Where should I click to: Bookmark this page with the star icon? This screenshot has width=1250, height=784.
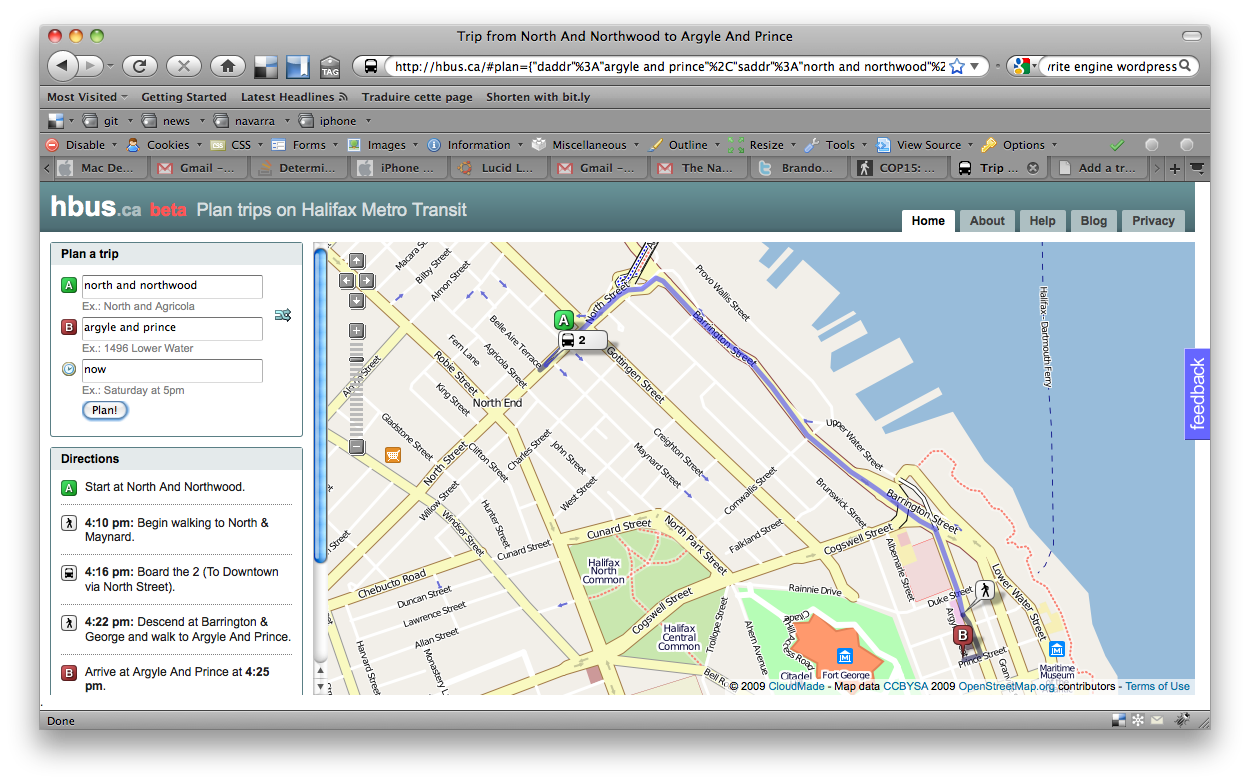pyautogui.click(x=956, y=66)
